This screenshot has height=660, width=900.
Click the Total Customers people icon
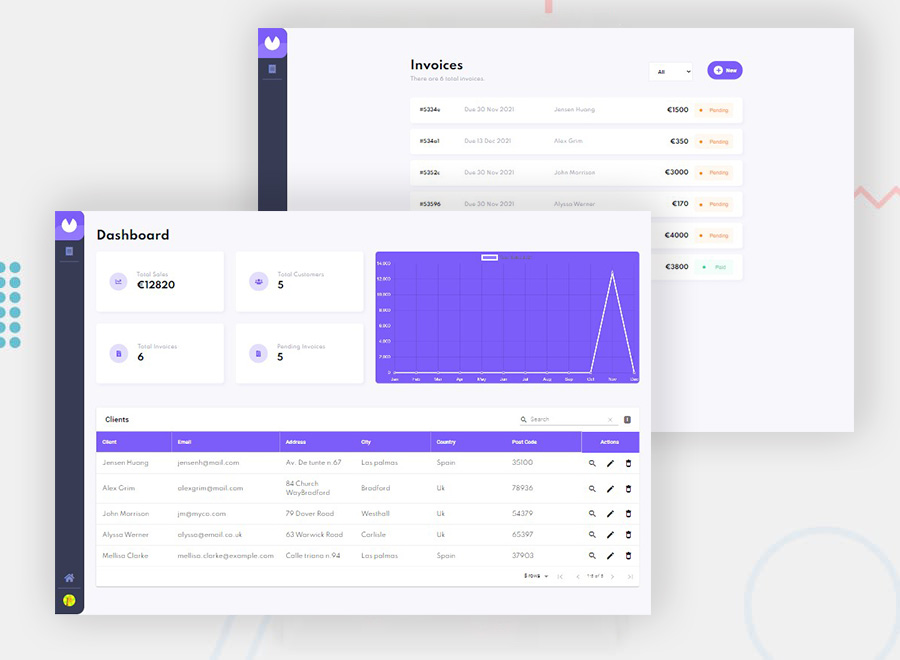(258, 281)
